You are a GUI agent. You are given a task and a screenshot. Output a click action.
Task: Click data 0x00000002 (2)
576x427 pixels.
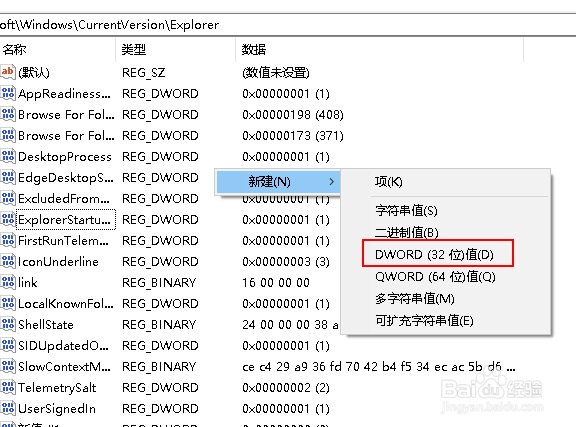[x=286, y=388]
